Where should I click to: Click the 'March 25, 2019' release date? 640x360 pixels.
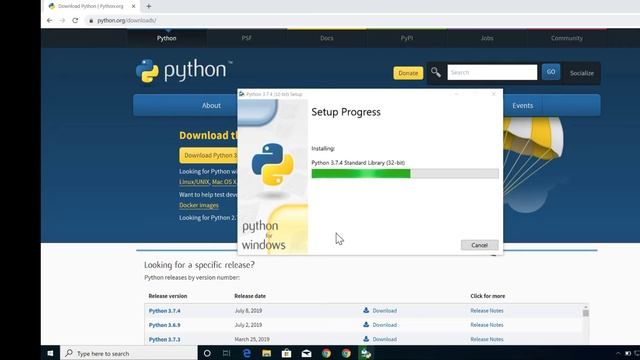tap(252, 339)
